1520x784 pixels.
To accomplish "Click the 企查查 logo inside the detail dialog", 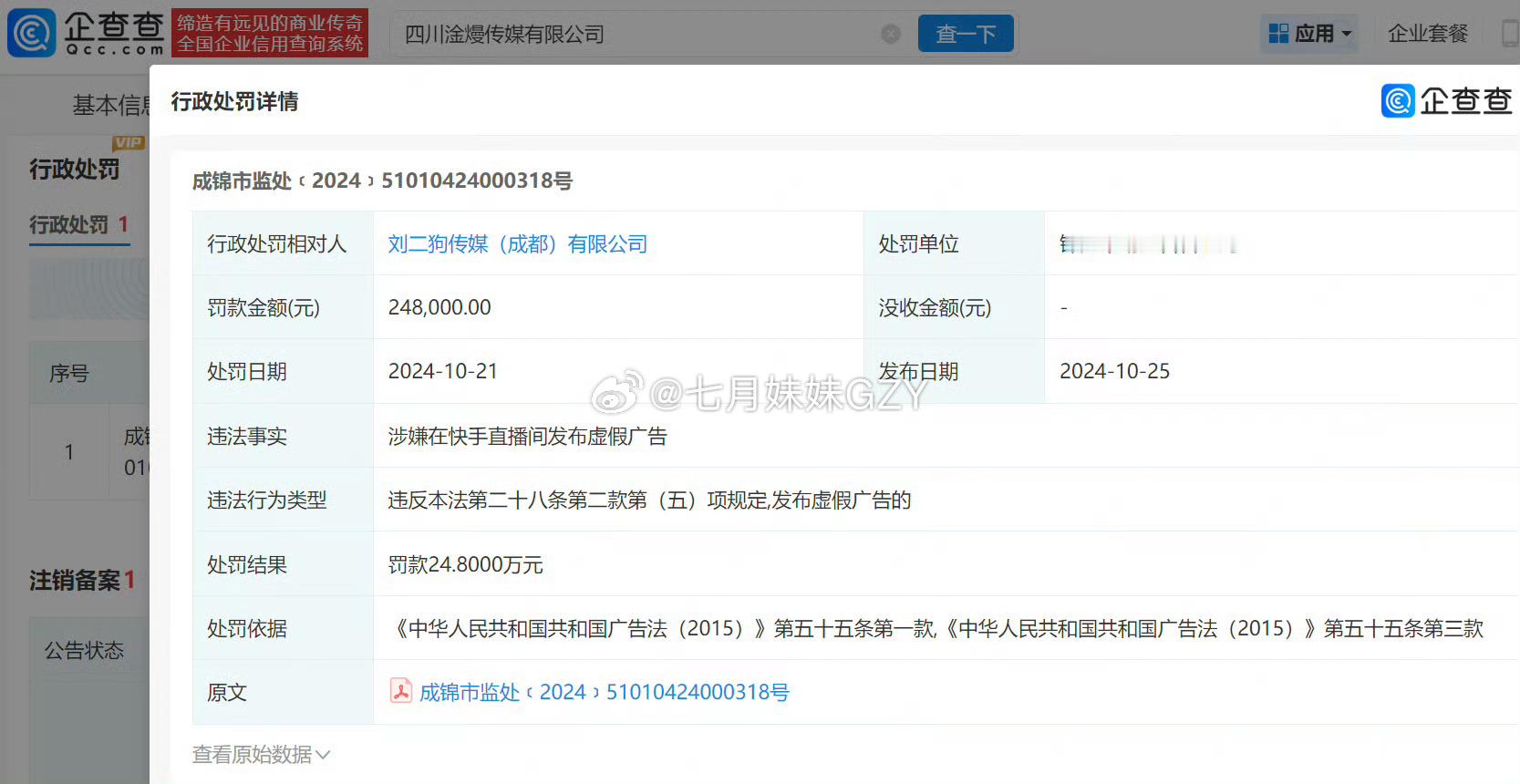I will click(x=1446, y=100).
